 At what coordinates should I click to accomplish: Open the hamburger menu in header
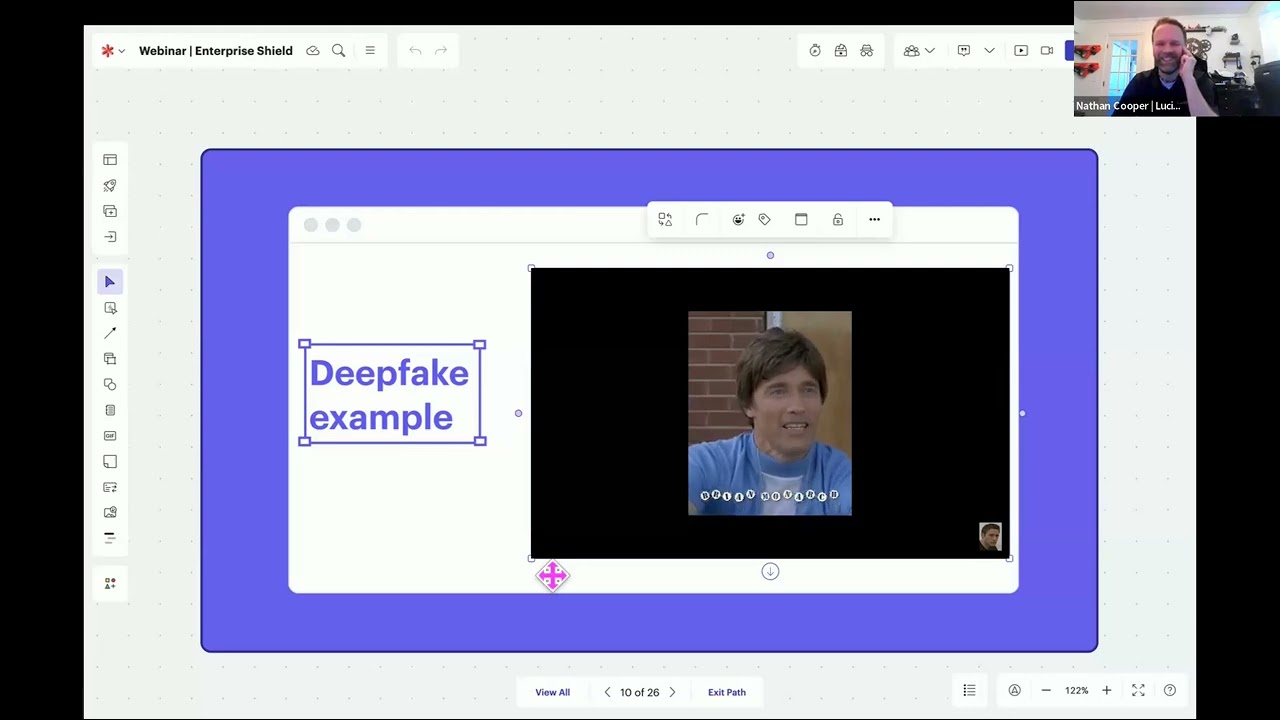coord(370,51)
